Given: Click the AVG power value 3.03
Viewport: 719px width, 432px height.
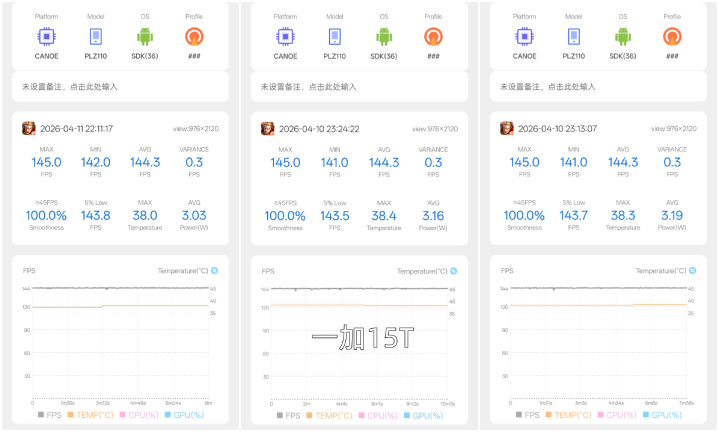Looking at the screenshot, I should coord(194,216).
